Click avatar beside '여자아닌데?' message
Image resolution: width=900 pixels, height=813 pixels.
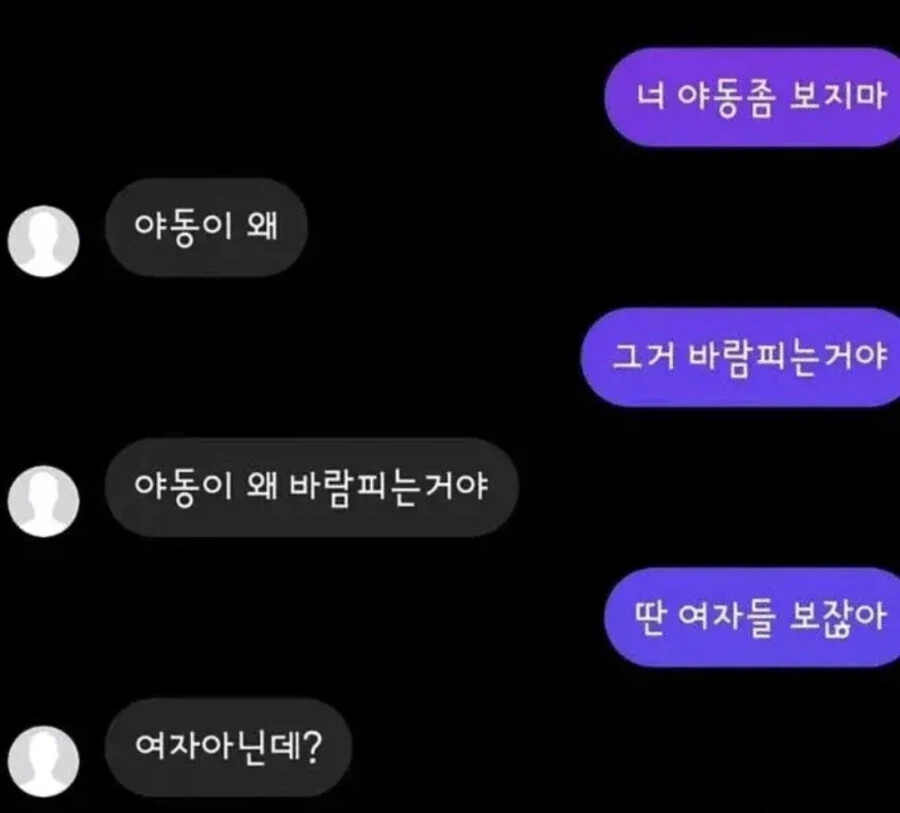[x=44, y=761]
